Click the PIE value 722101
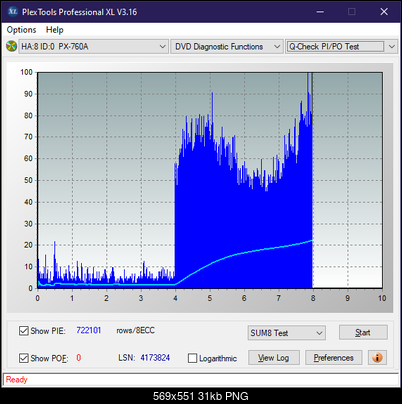 click(89, 330)
